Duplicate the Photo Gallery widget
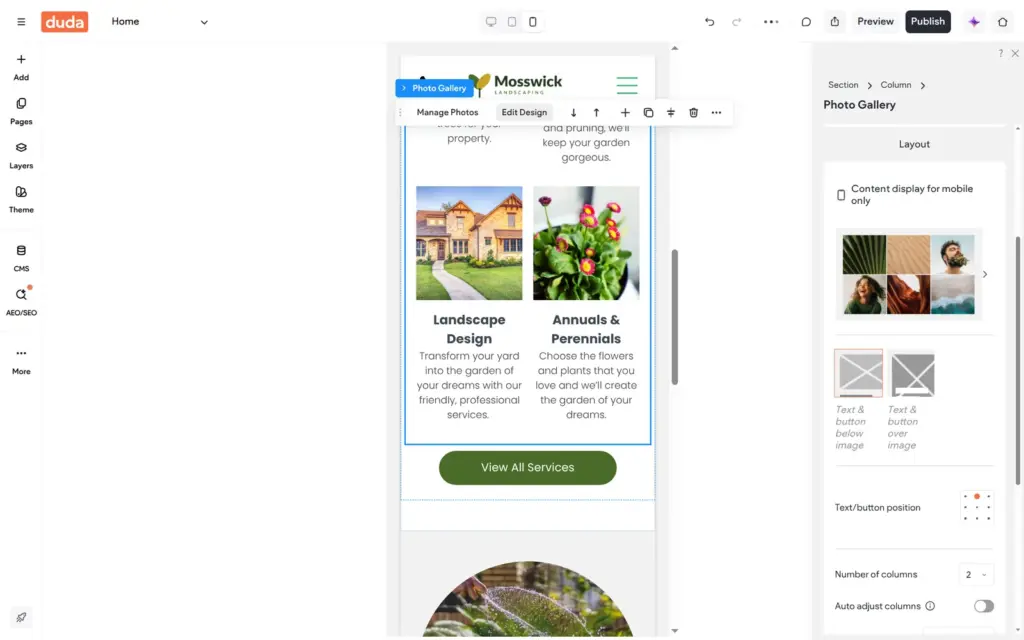 point(648,112)
